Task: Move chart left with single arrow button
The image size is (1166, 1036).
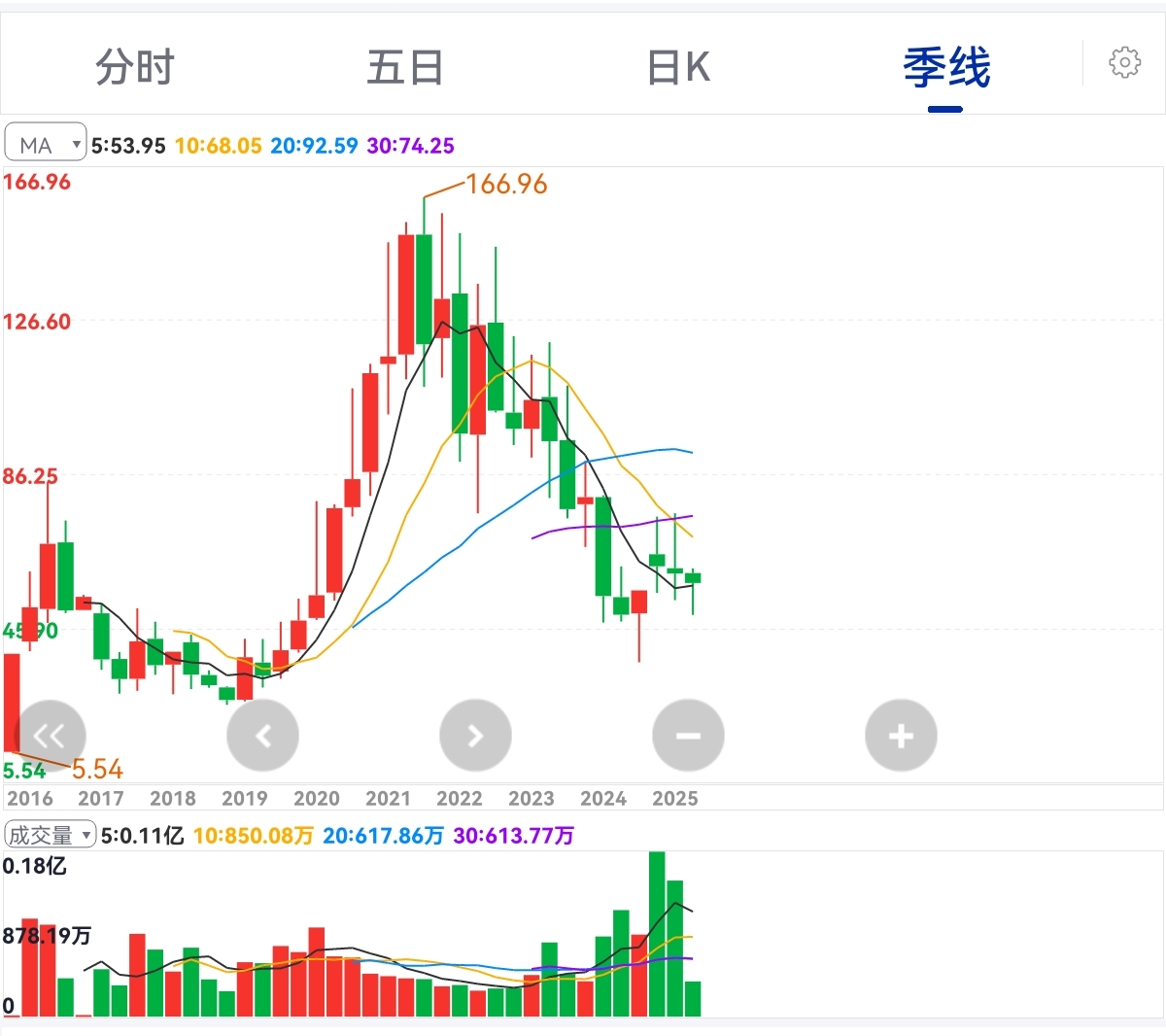Action: tap(262, 736)
